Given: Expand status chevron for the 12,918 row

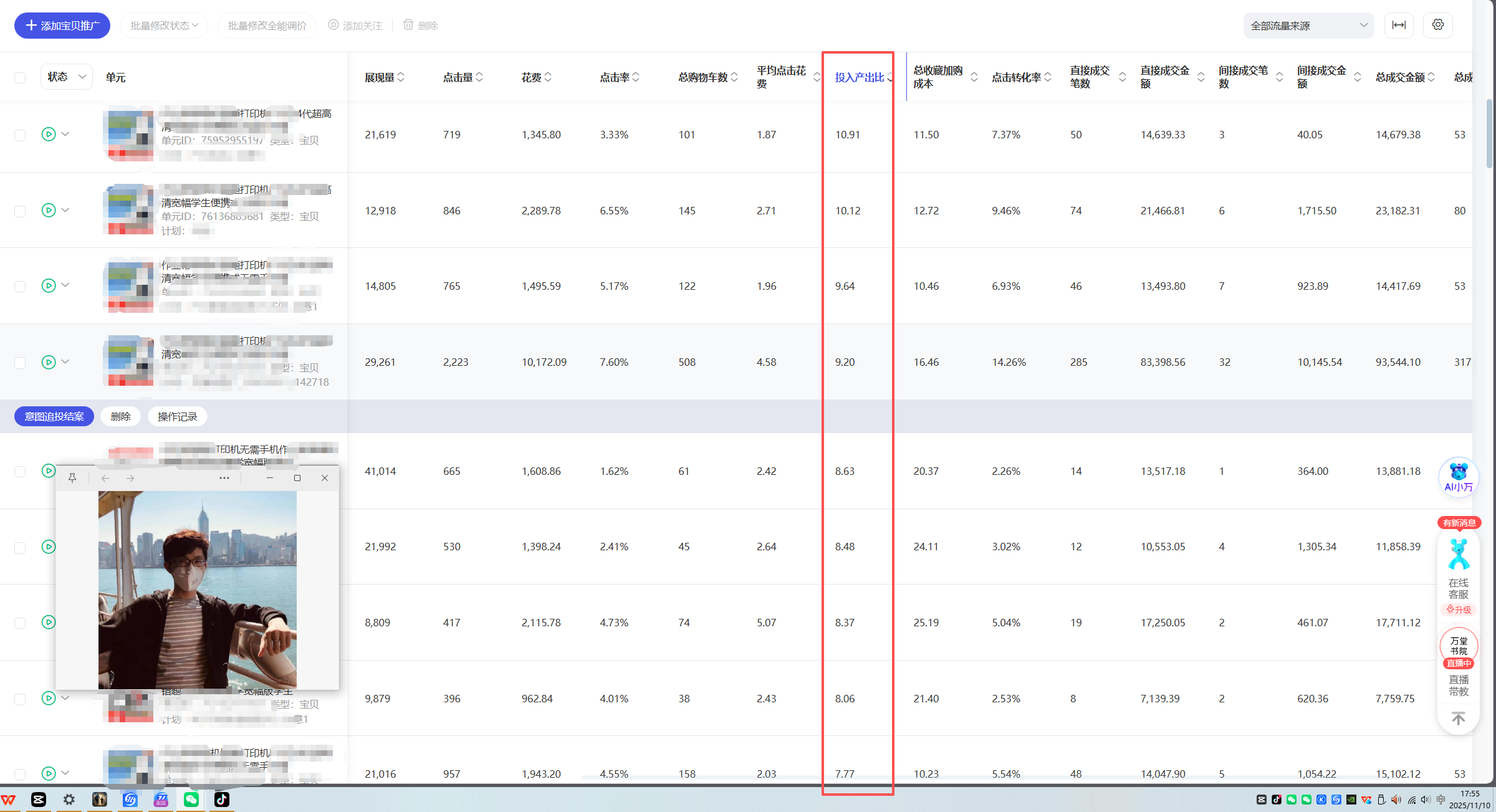Looking at the screenshot, I should [x=65, y=210].
